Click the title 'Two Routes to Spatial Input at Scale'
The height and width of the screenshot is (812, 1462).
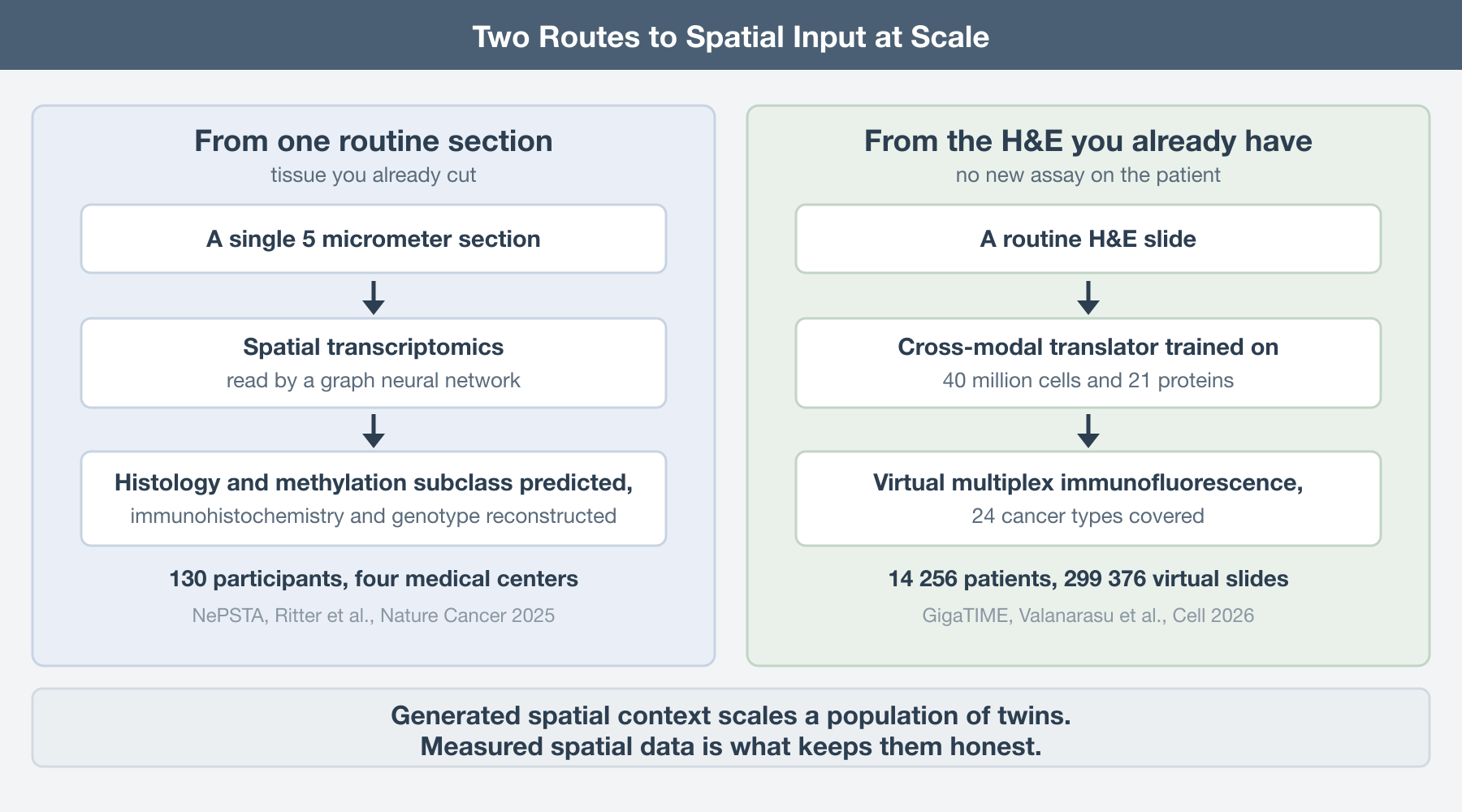pyautogui.click(x=731, y=37)
